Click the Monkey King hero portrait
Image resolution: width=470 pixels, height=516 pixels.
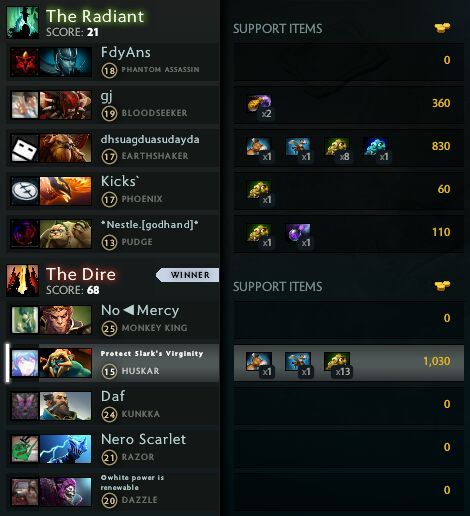click(x=65, y=320)
